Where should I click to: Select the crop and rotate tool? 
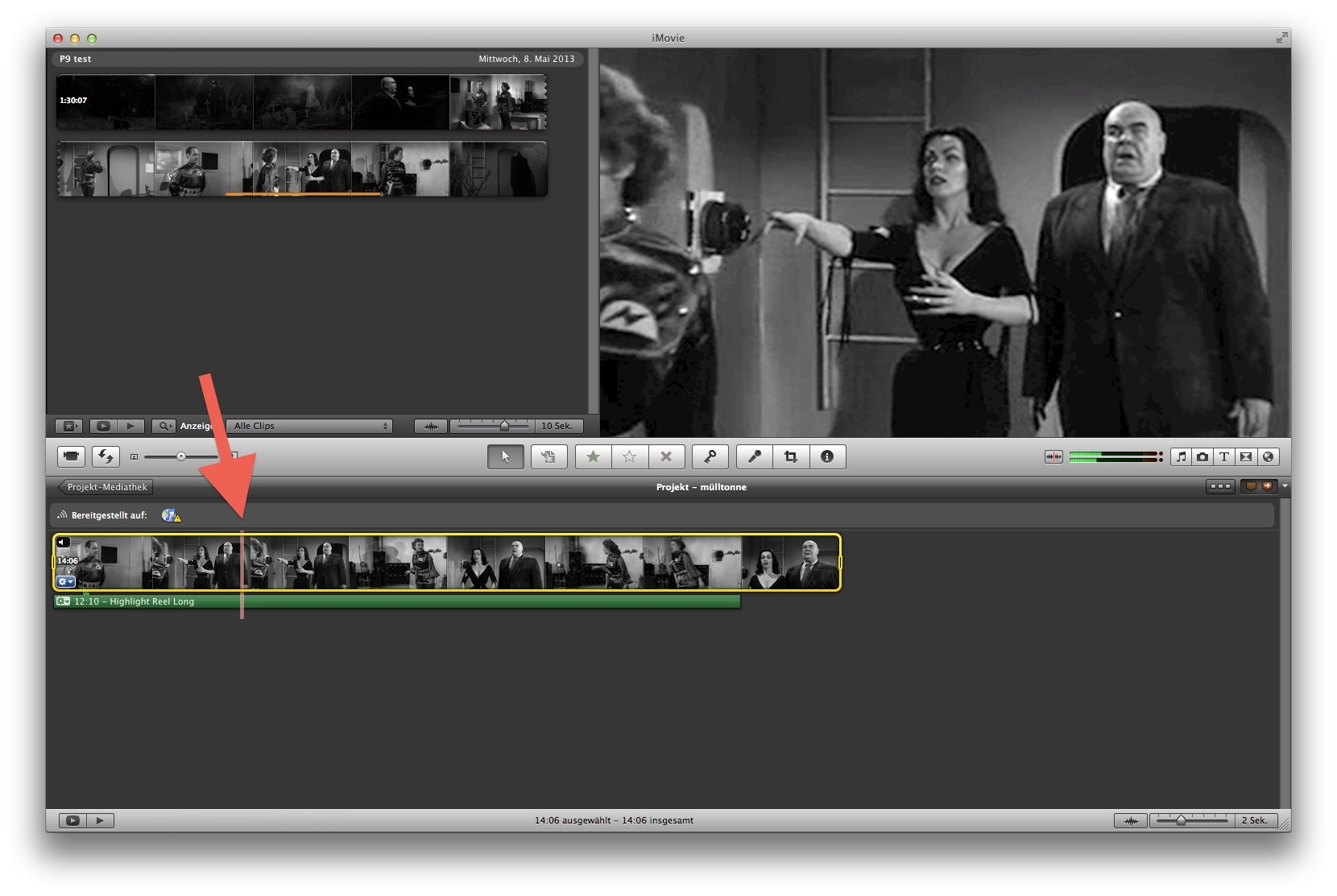coord(791,456)
